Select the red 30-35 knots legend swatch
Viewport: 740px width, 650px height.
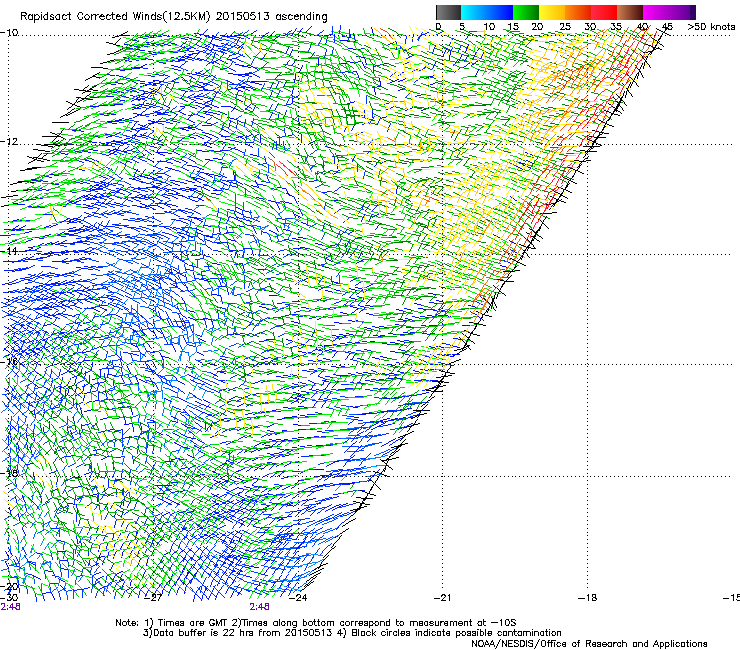click(604, 12)
